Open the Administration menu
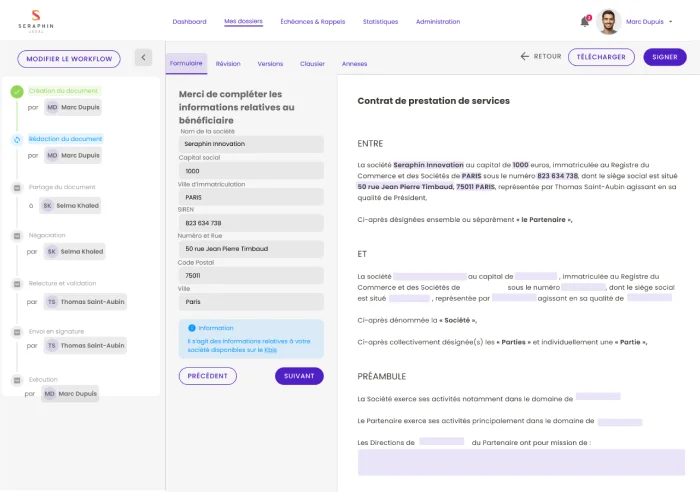Viewport: 700px width, 492px height. click(438, 21)
